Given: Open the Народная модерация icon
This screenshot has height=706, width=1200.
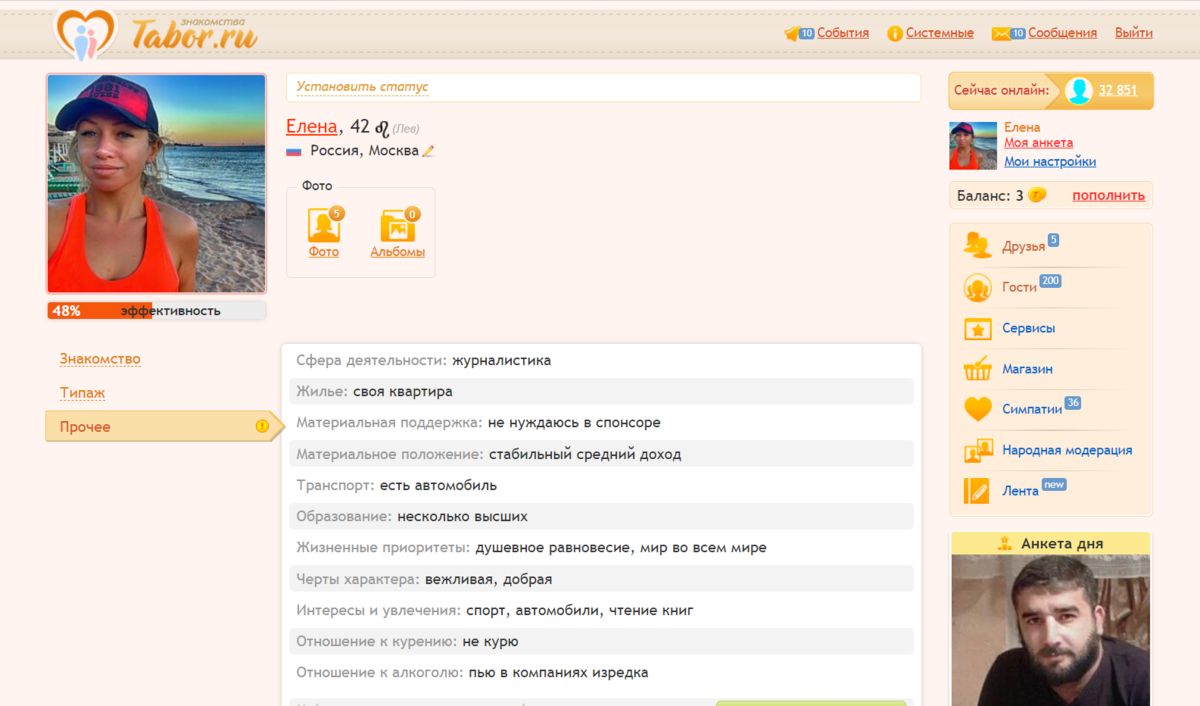Looking at the screenshot, I should (977, 451).
